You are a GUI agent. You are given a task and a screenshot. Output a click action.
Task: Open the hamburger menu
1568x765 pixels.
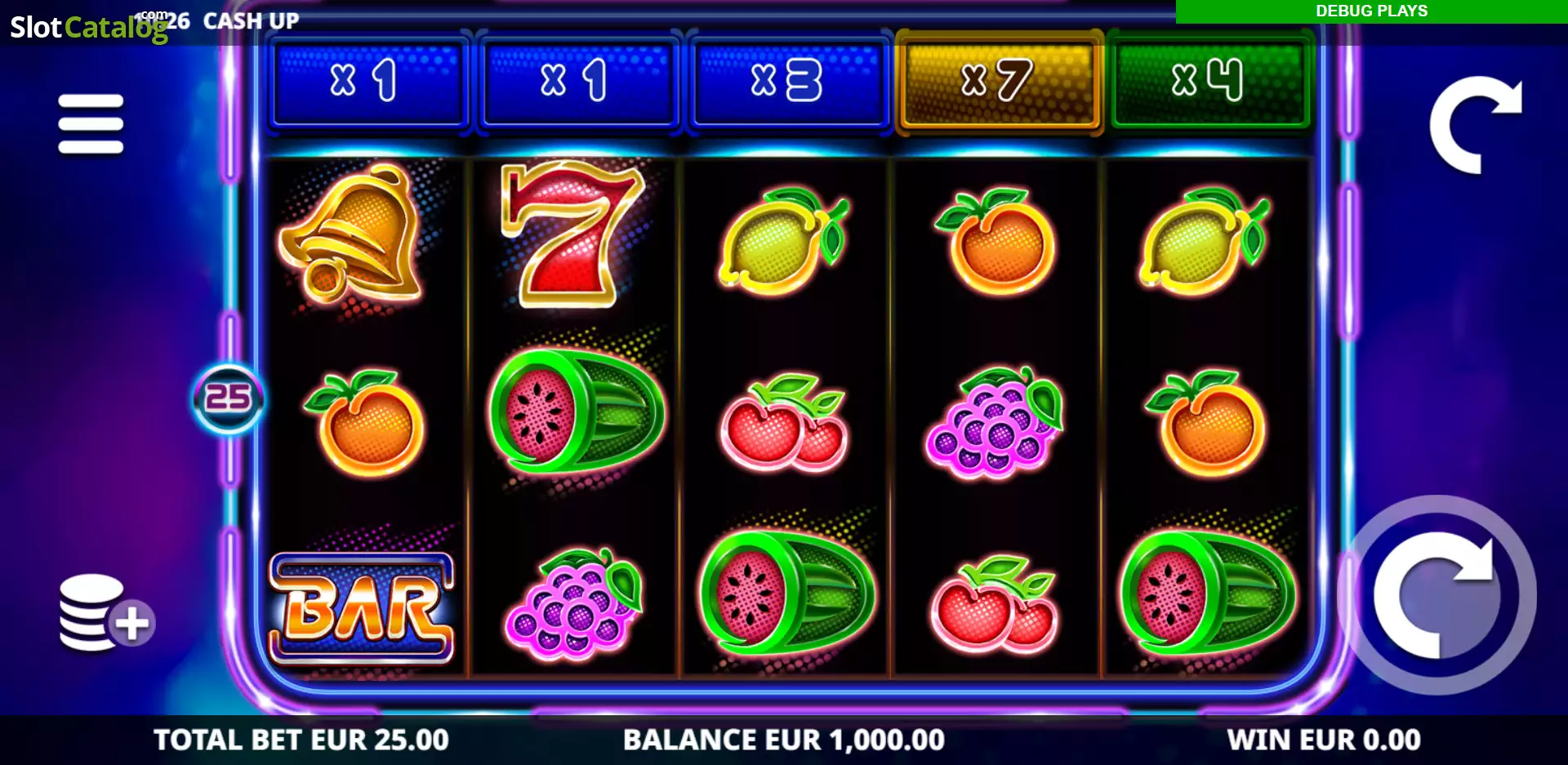91,124
